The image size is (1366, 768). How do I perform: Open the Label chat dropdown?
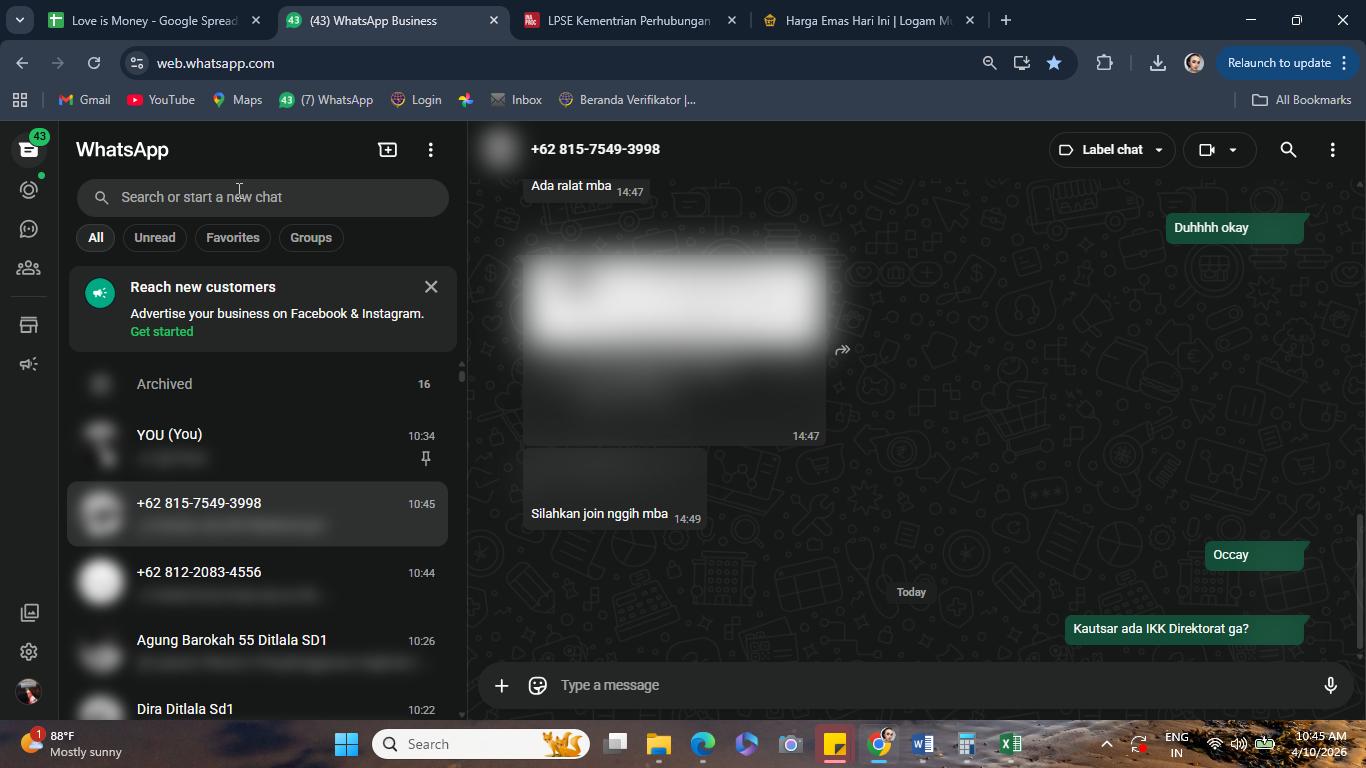[x=1111, y=150]
